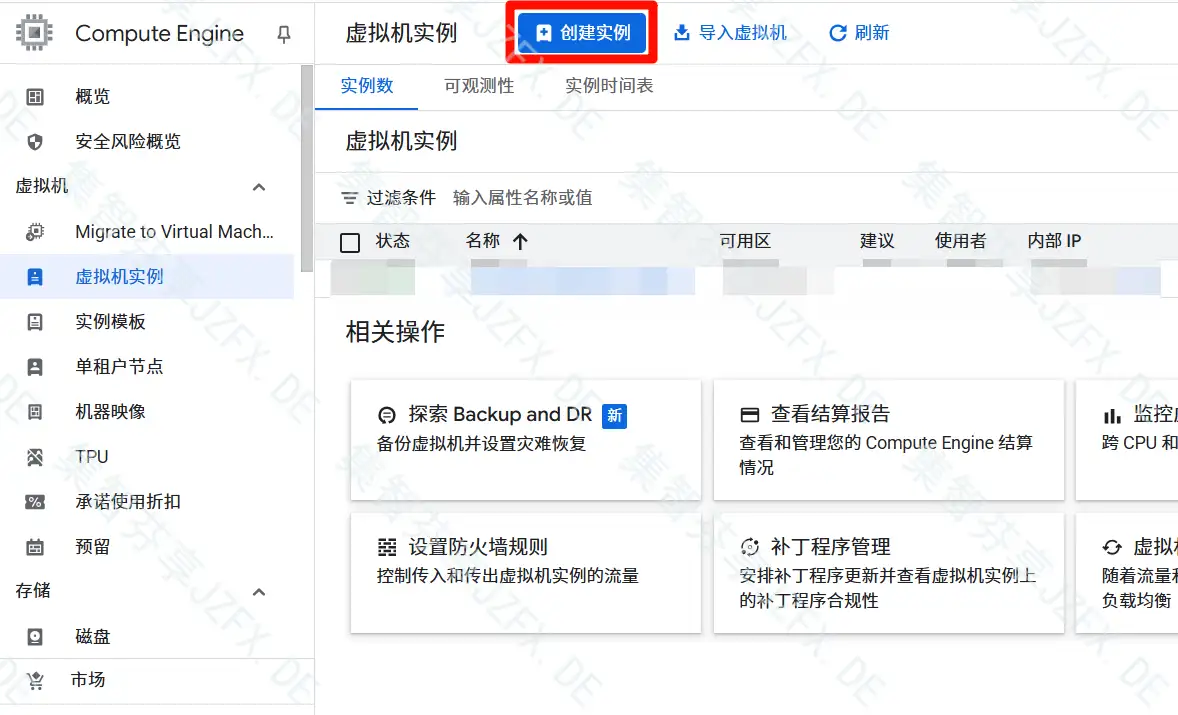Open the 探索 Backup and DR card
The image size is (1178, 715).
pyautogui.click(x=526, y=440)
